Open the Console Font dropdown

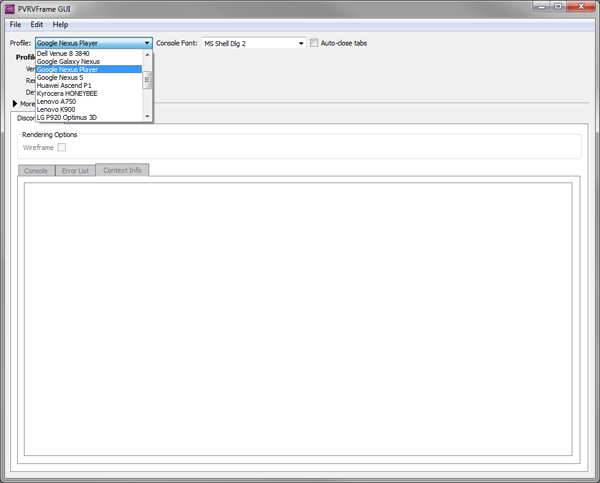(x=254, y=43)
